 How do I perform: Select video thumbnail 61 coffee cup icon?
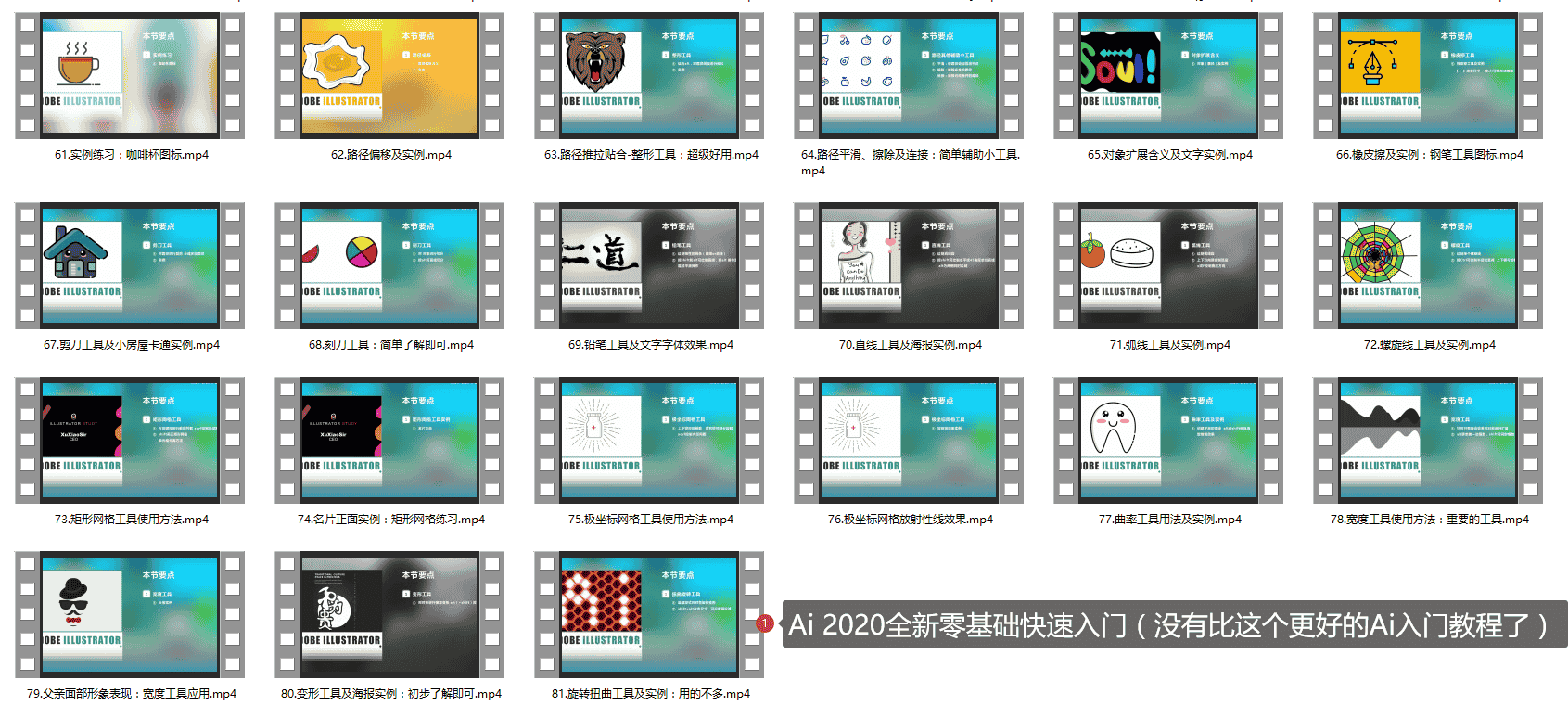(130, 75)
